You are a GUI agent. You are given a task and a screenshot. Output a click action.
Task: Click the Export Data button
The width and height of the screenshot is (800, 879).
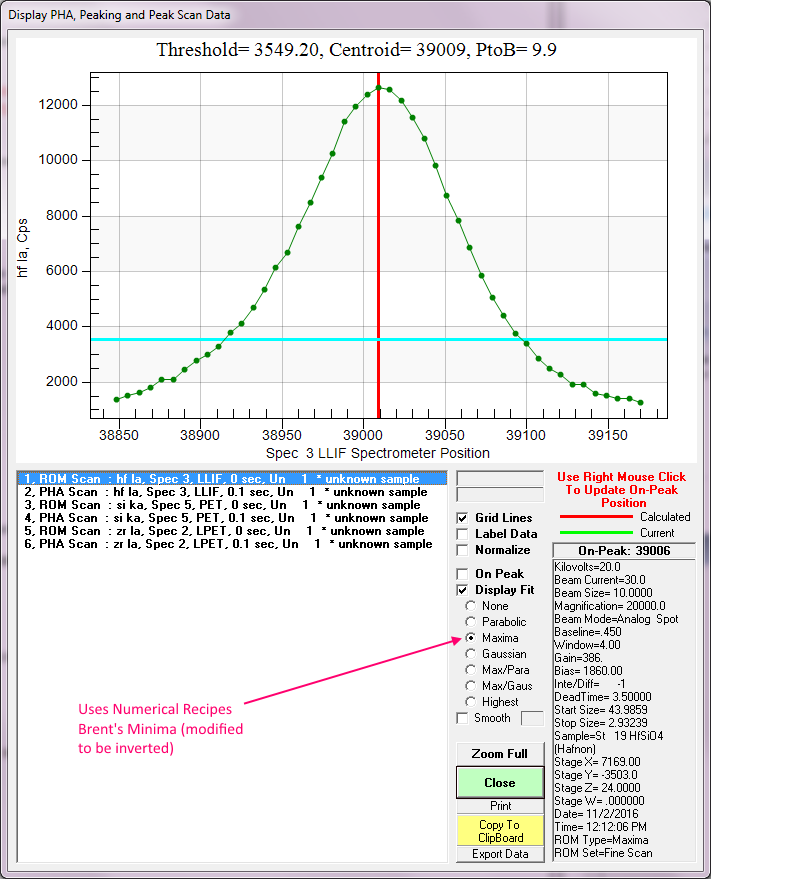click(500, 854)
